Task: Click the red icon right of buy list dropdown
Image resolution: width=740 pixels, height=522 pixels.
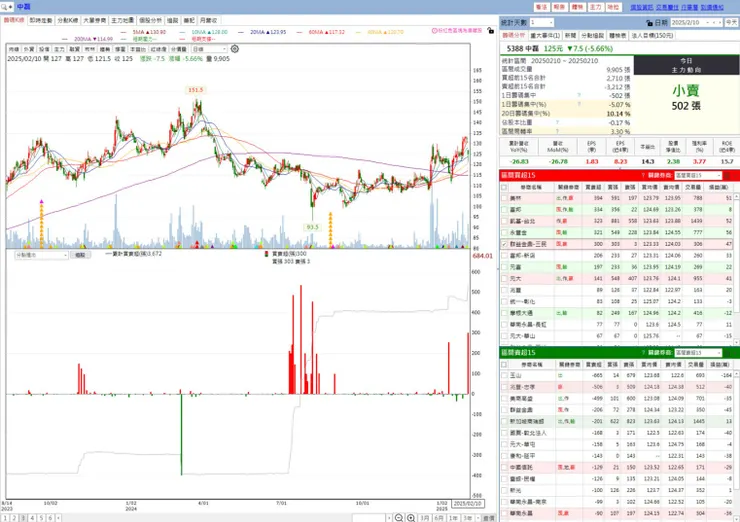Action: click(x=727, y=175)
